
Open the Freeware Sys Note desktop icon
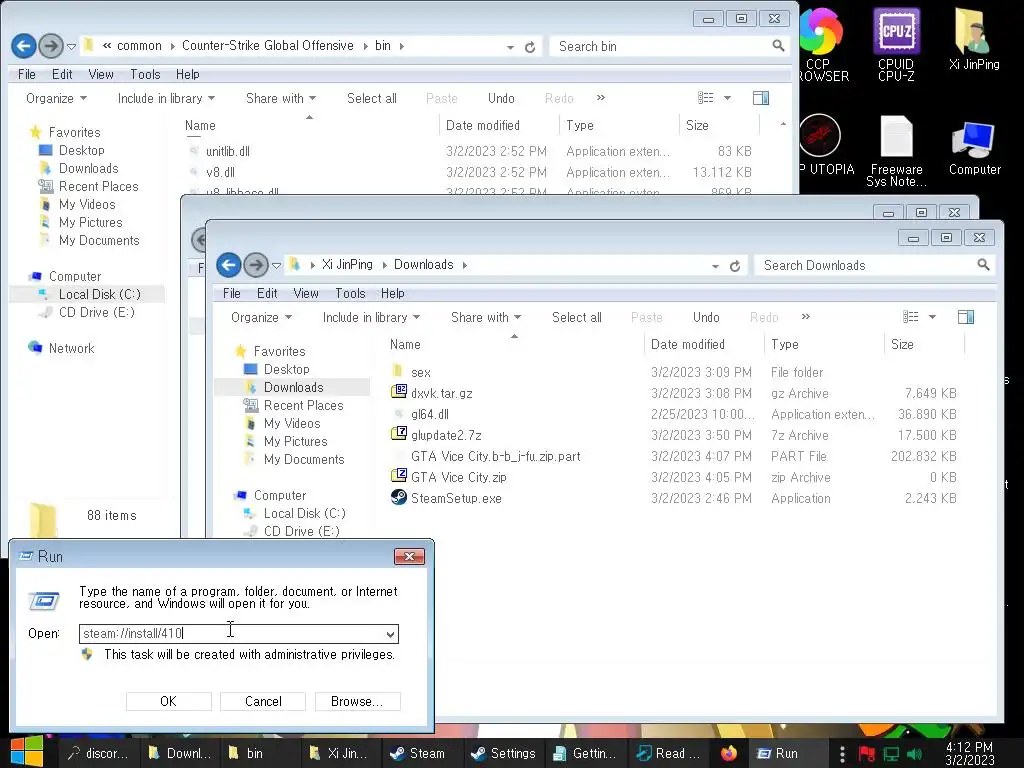(896, 151)
